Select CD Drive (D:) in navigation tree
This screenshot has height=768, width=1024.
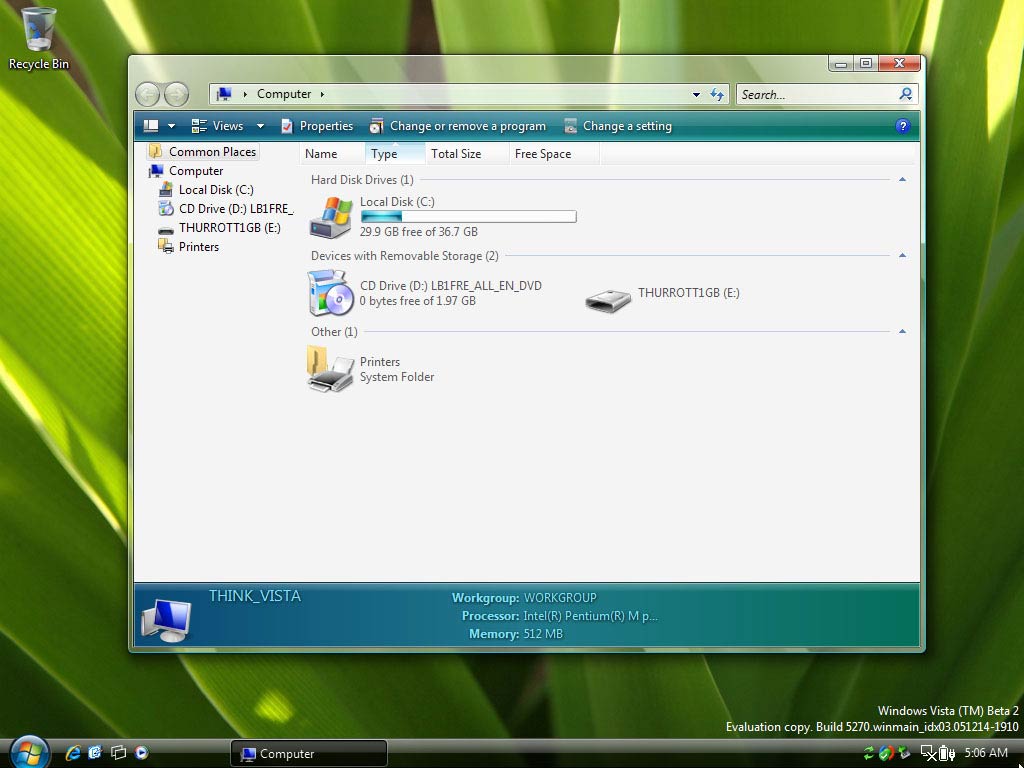click(226, 209)
